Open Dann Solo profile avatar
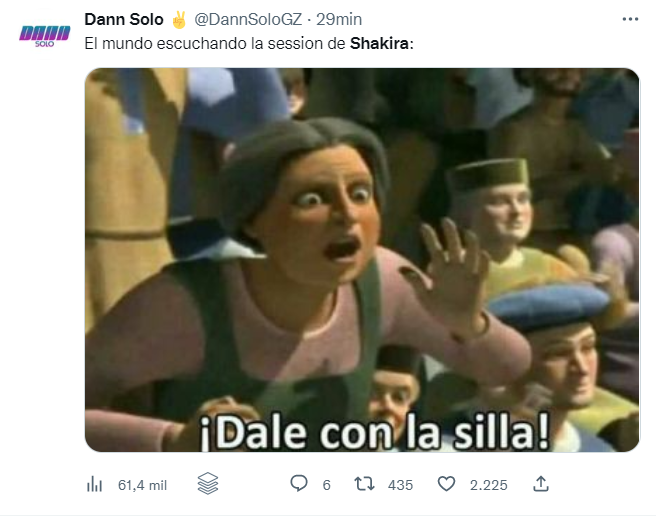 44,36
